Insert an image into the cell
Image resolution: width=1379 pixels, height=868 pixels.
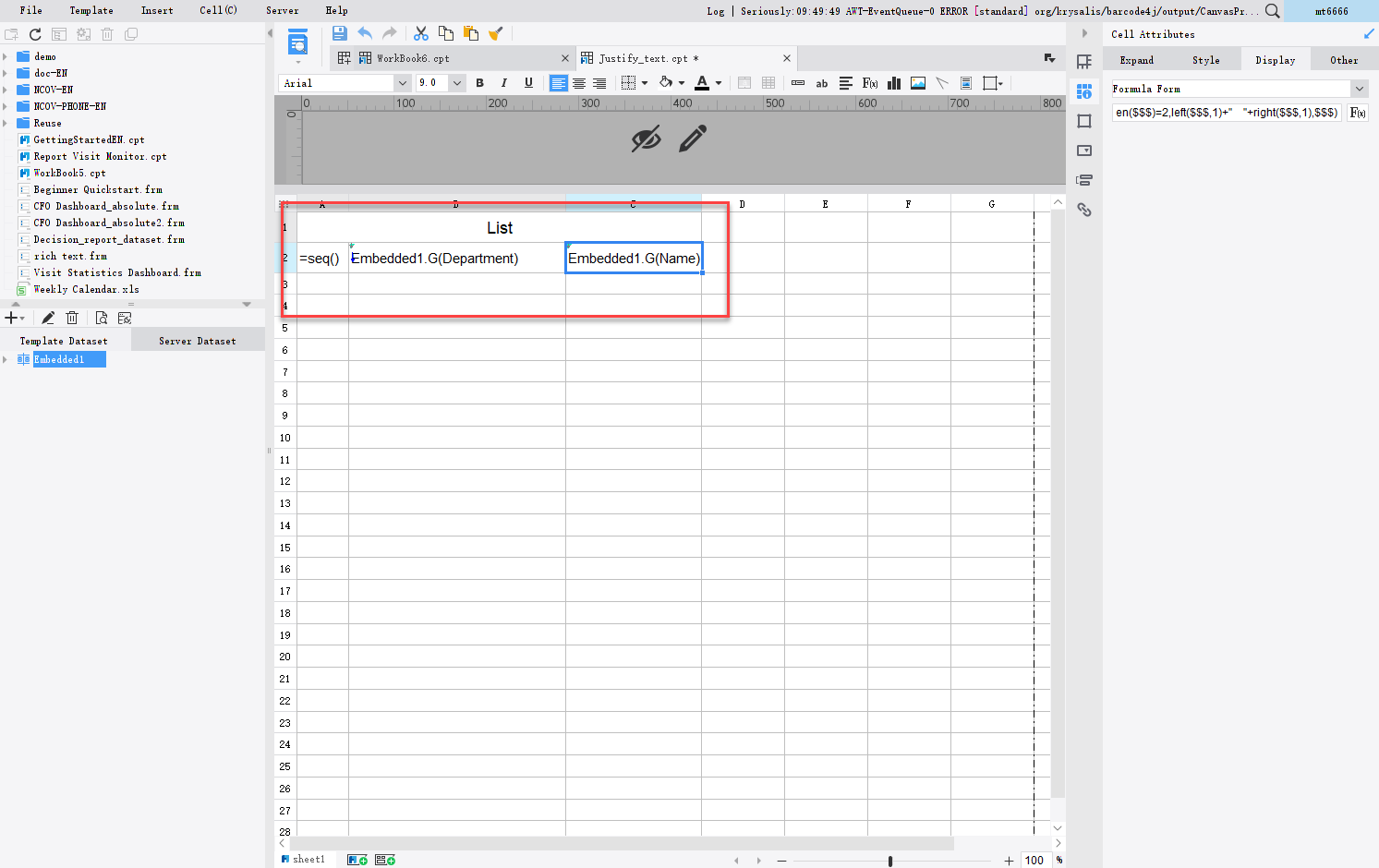click(x=917, y=83)
